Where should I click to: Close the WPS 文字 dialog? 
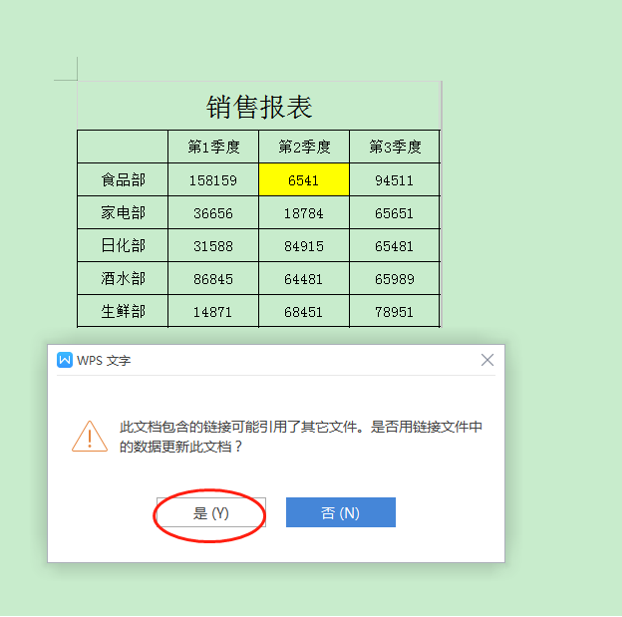coord(487,360)
